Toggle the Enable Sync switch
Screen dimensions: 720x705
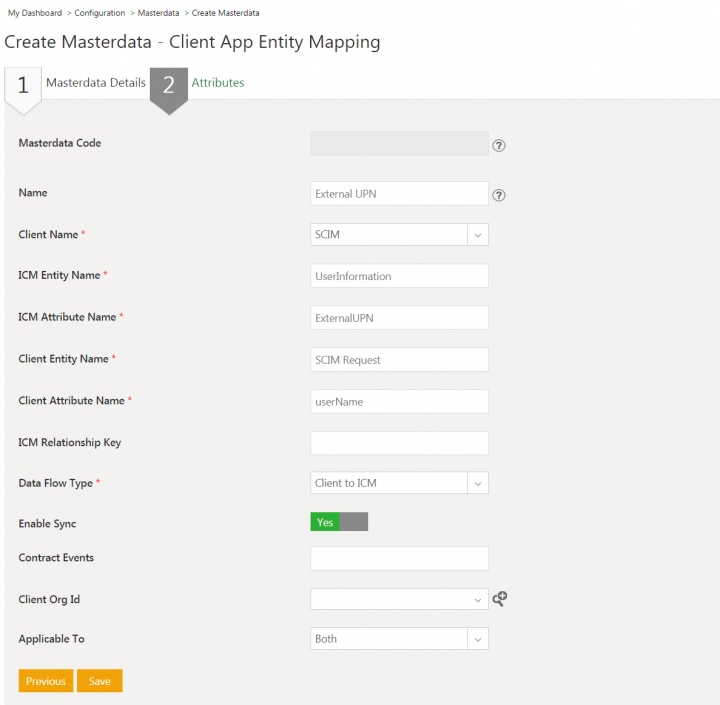[x=339, y=522]
